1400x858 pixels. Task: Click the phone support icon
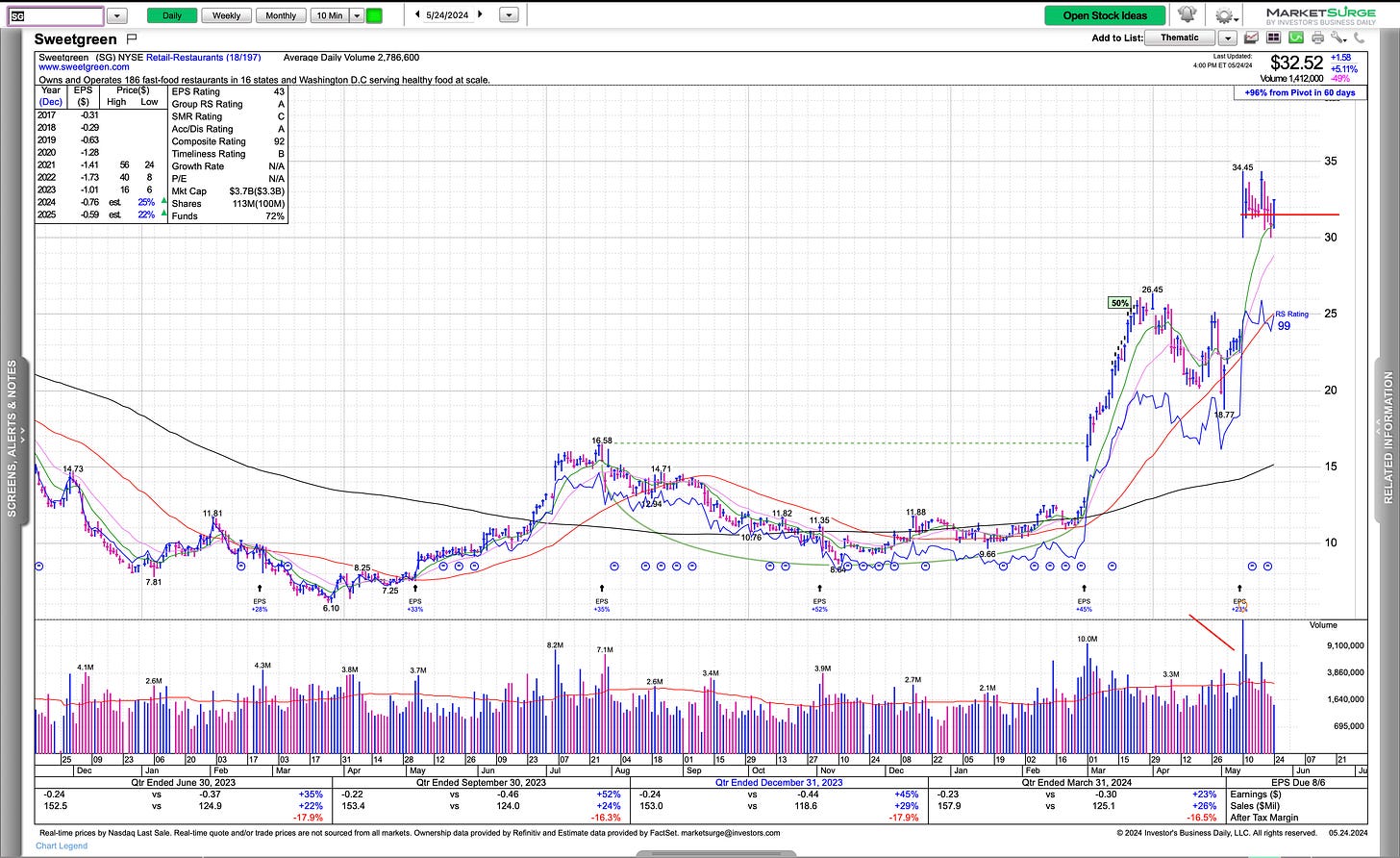coord(1359,38)
